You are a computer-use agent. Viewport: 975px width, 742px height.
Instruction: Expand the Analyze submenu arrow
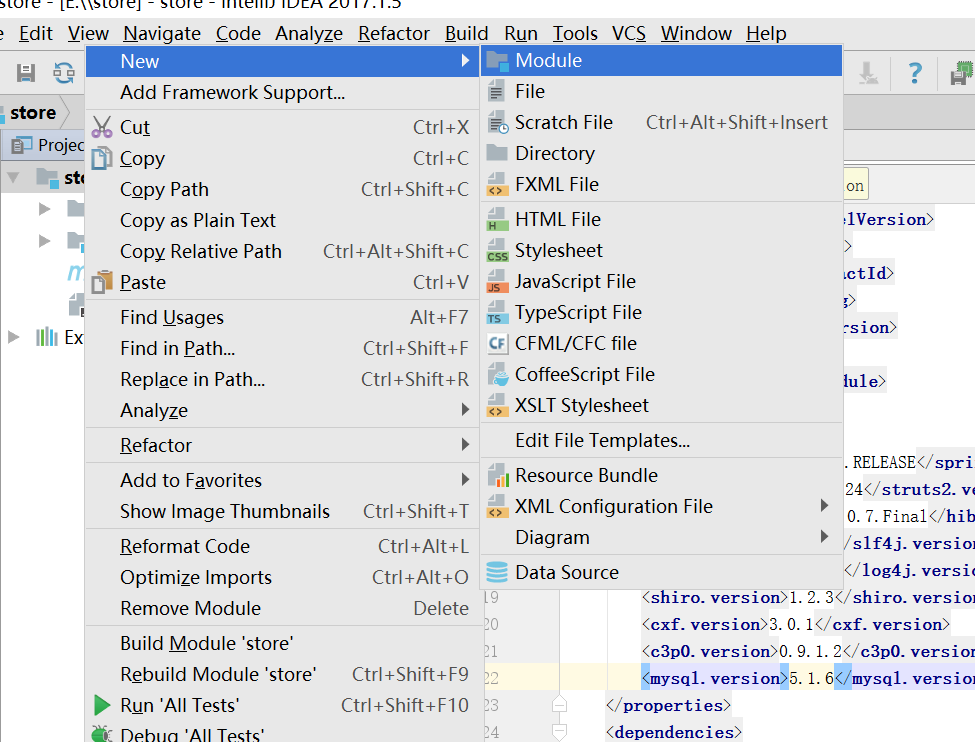(x=465, y=409)
